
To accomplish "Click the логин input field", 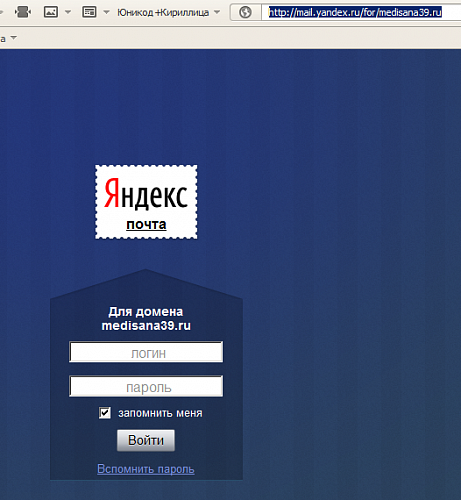I will click(x=146, y=352).
